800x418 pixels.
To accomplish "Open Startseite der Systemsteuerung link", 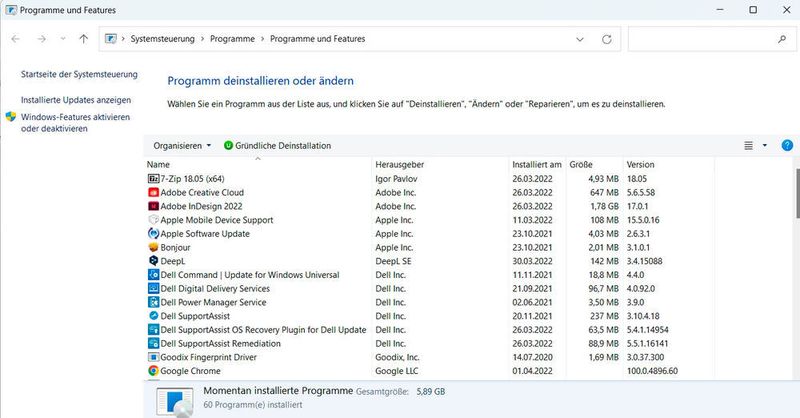I will click(x=79, y=75).
